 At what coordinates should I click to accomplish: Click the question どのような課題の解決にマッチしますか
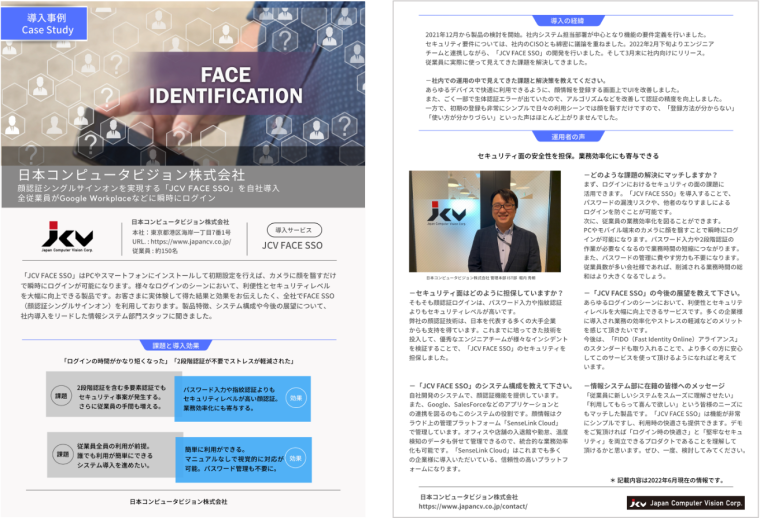(x=650, y=175)
